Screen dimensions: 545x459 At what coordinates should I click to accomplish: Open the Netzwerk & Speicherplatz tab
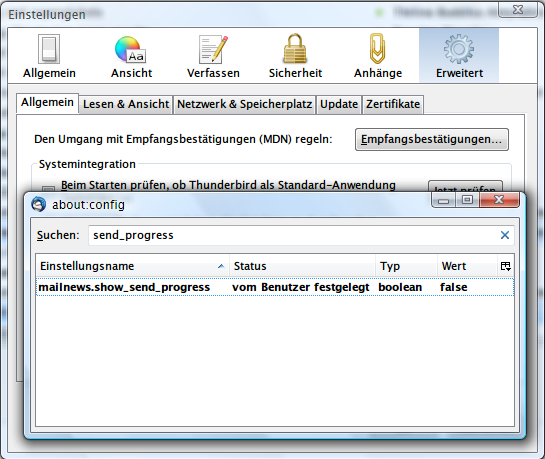(244, 104)
